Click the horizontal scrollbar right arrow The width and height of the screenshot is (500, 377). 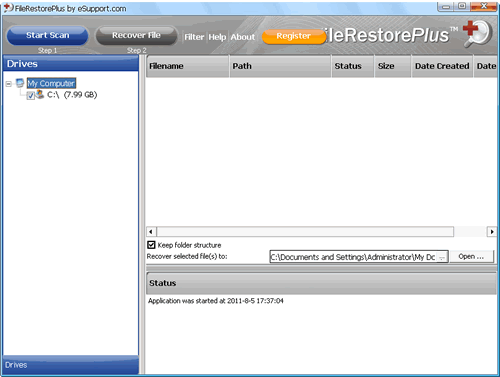(x=492, y=232)
